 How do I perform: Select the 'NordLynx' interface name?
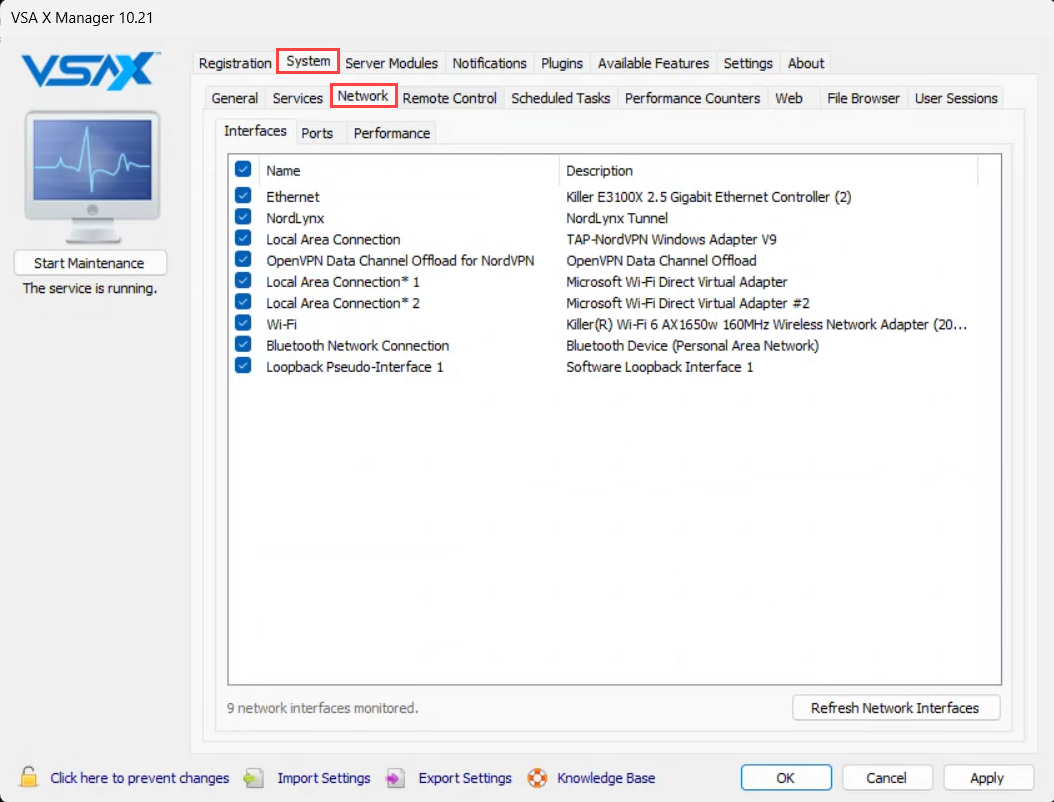tap(295, 218)
